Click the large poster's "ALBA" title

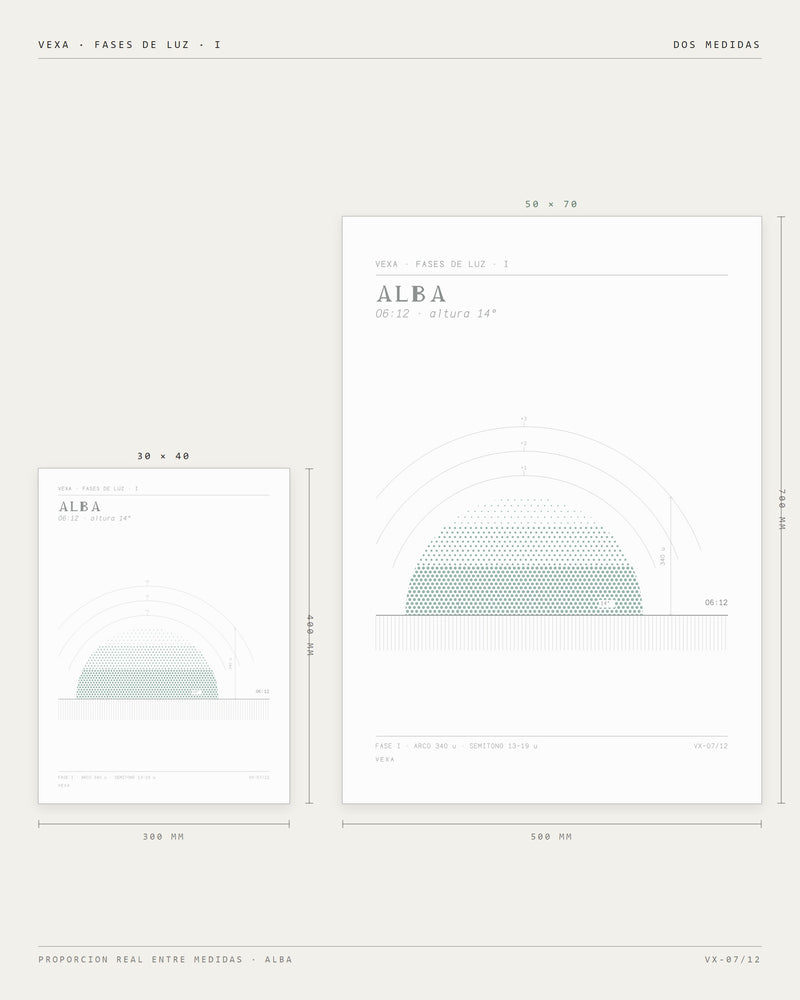(411, 294)
